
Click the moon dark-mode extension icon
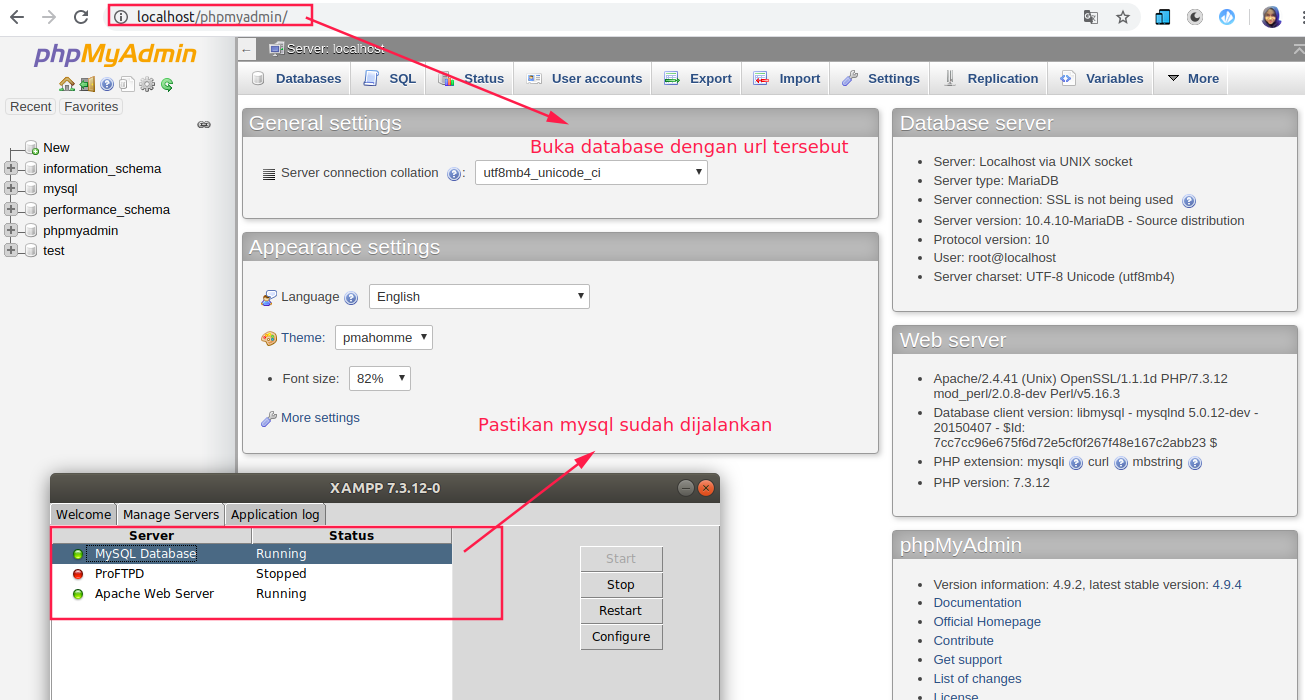click(1195, 17)
